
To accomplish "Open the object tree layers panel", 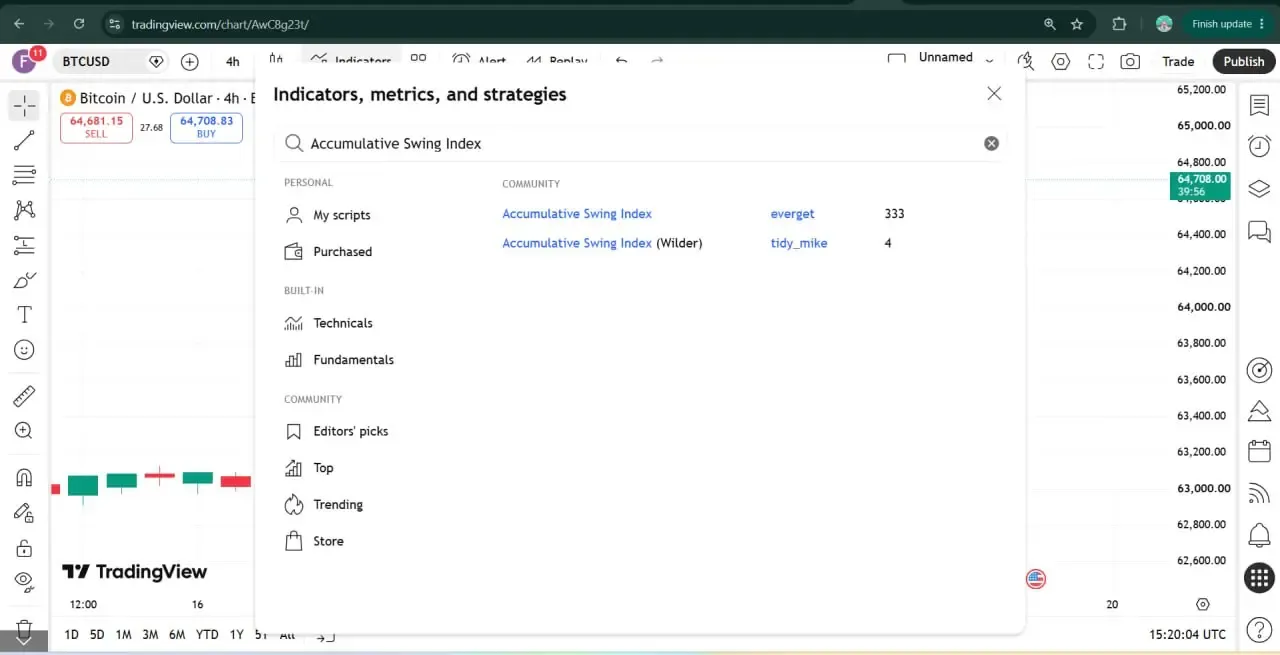I will tap(1259, 189).
